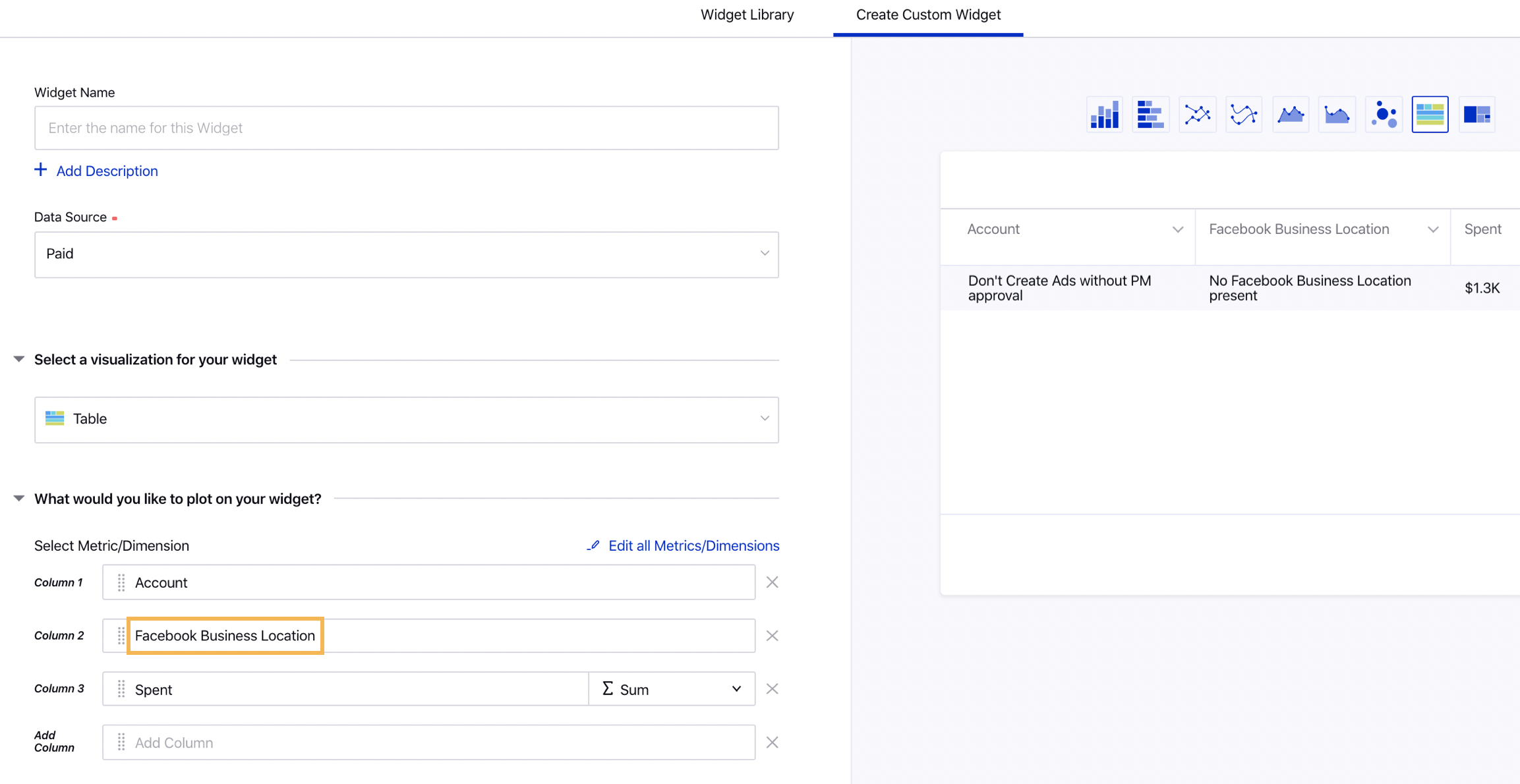This screenshot has height=784, width=1520.
Task: Remove Column 3 Spent with its X
Action: (x=772, y=689)
